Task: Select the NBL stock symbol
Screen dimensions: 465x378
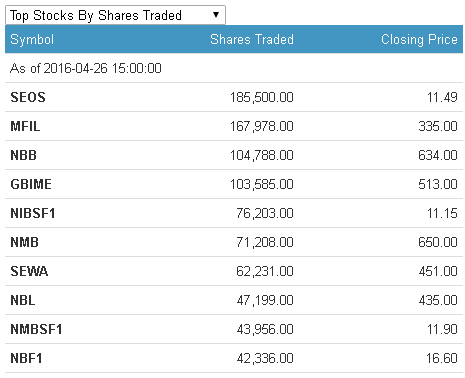Action: click(x=23, y=300)
